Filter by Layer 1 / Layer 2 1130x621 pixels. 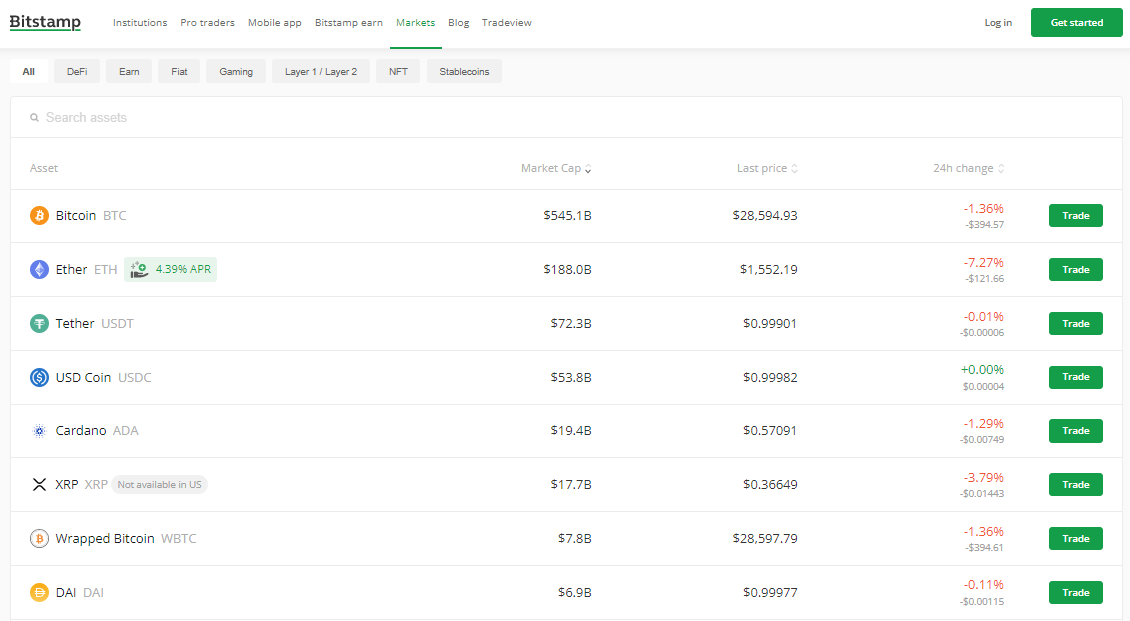click(321, 71)
